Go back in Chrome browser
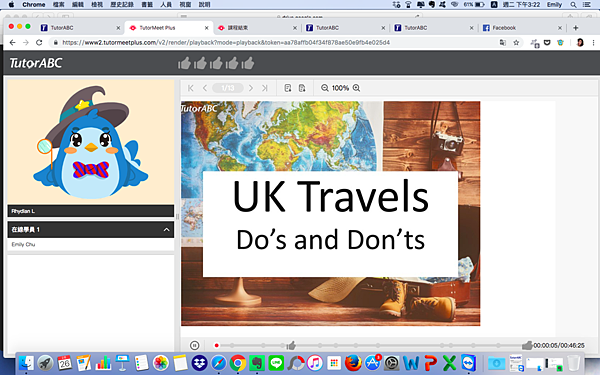 click(x=12, y=42)
